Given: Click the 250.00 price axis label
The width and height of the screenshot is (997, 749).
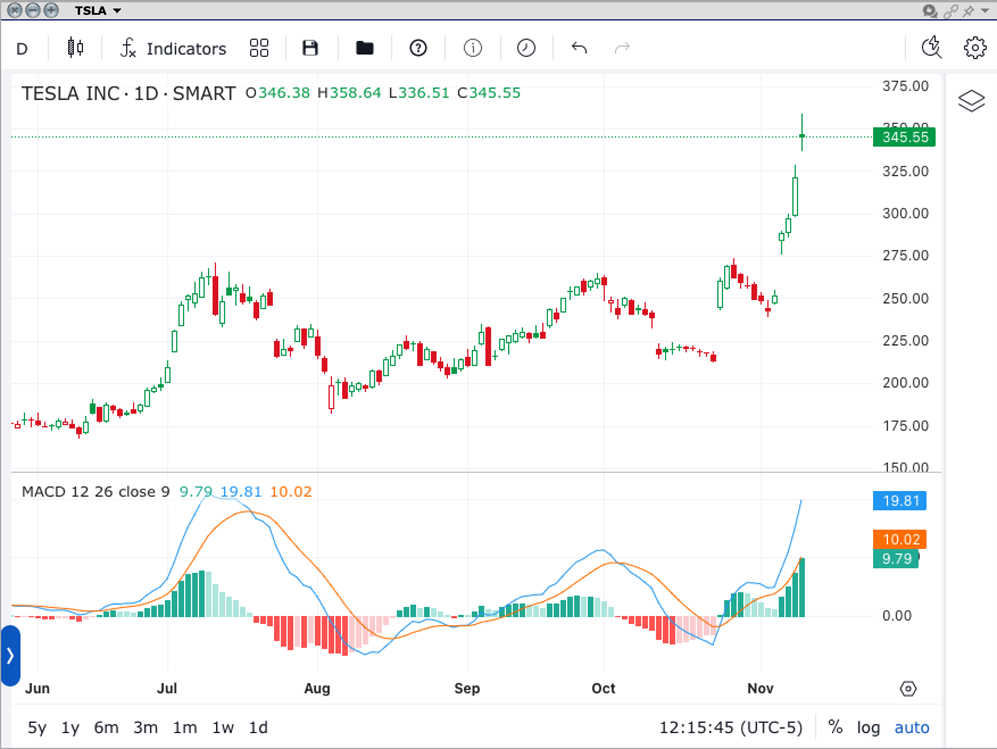Looking at the screenshot, I should [905, 298].
